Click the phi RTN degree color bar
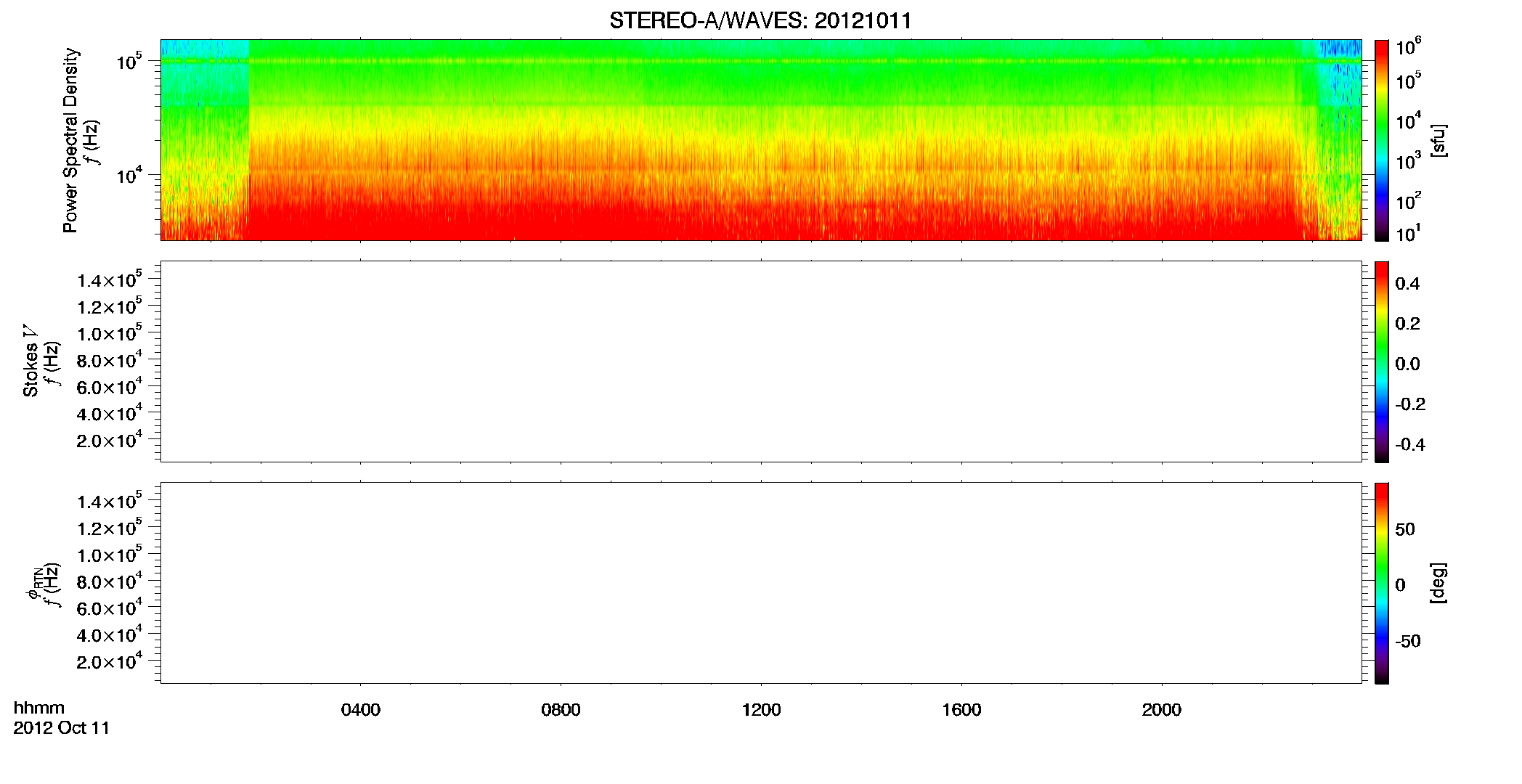The width and height of the screenshot is (1522, 784). click(1382, 583)
